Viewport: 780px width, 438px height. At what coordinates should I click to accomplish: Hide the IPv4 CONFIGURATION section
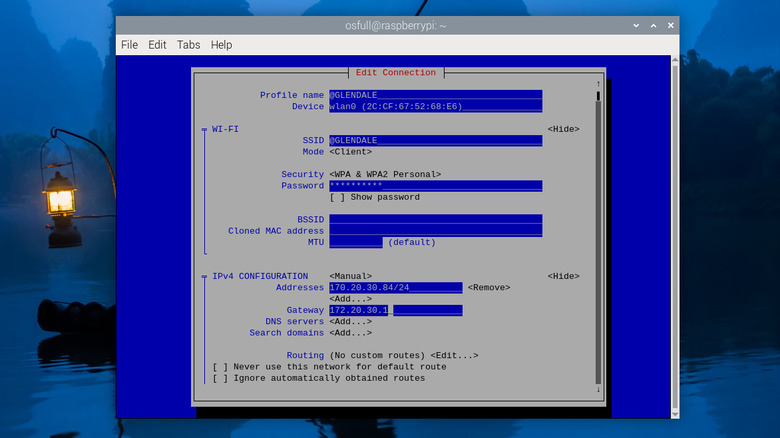[562, 276]
